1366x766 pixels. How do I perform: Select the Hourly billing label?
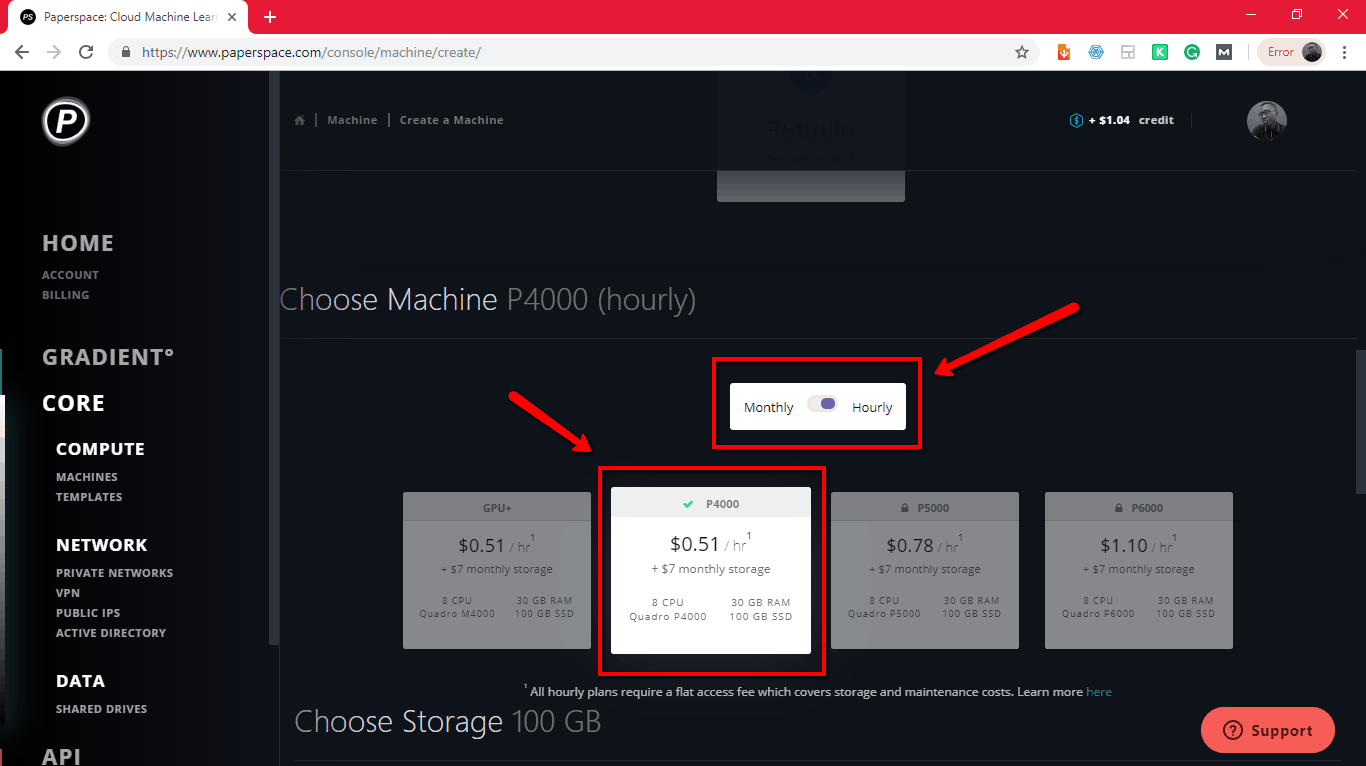[x=872, y=408]
